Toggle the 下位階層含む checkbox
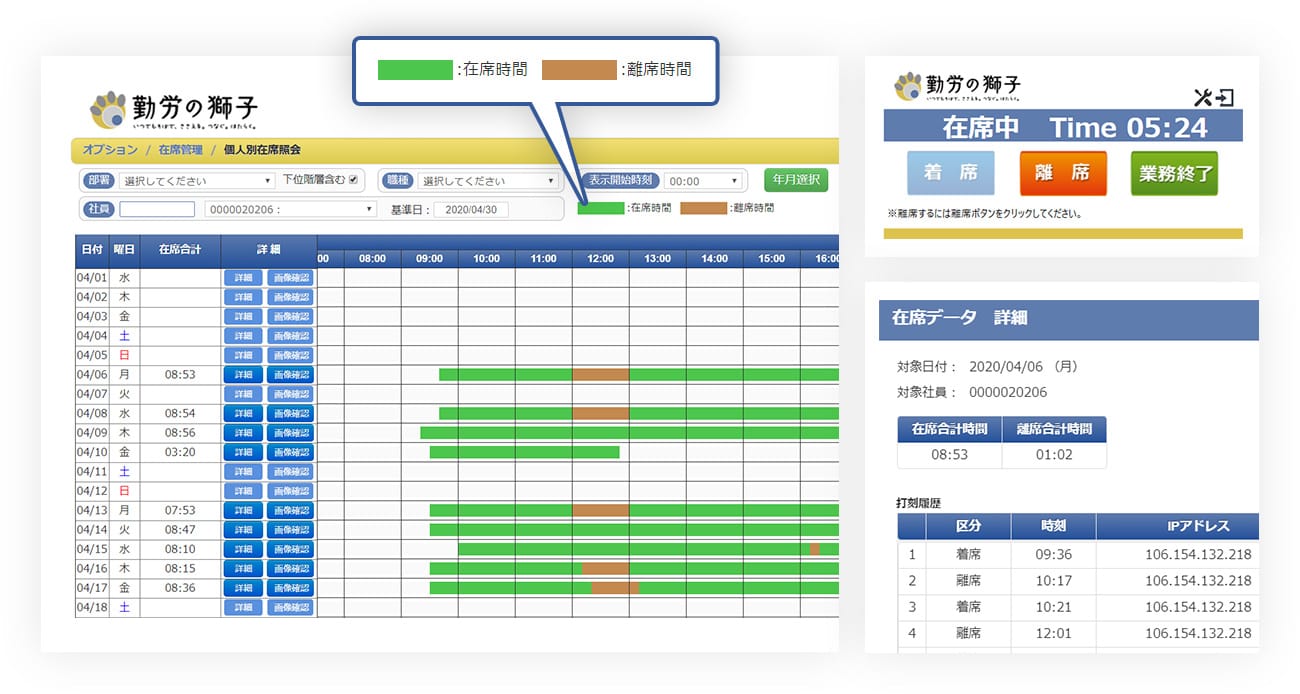Viewport: 1300px width, 694px height. tap(352, 180)
